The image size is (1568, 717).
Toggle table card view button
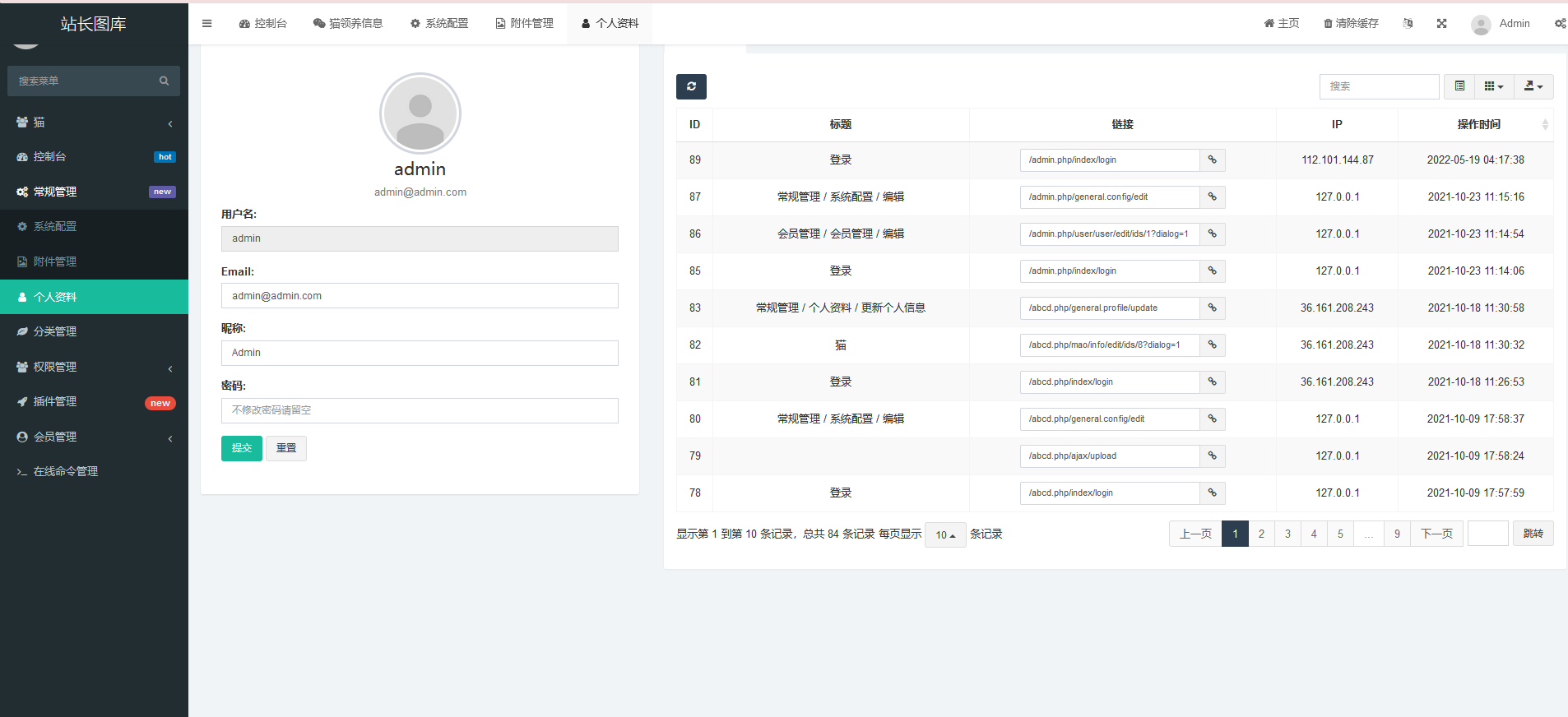[x=1459, y=86]
